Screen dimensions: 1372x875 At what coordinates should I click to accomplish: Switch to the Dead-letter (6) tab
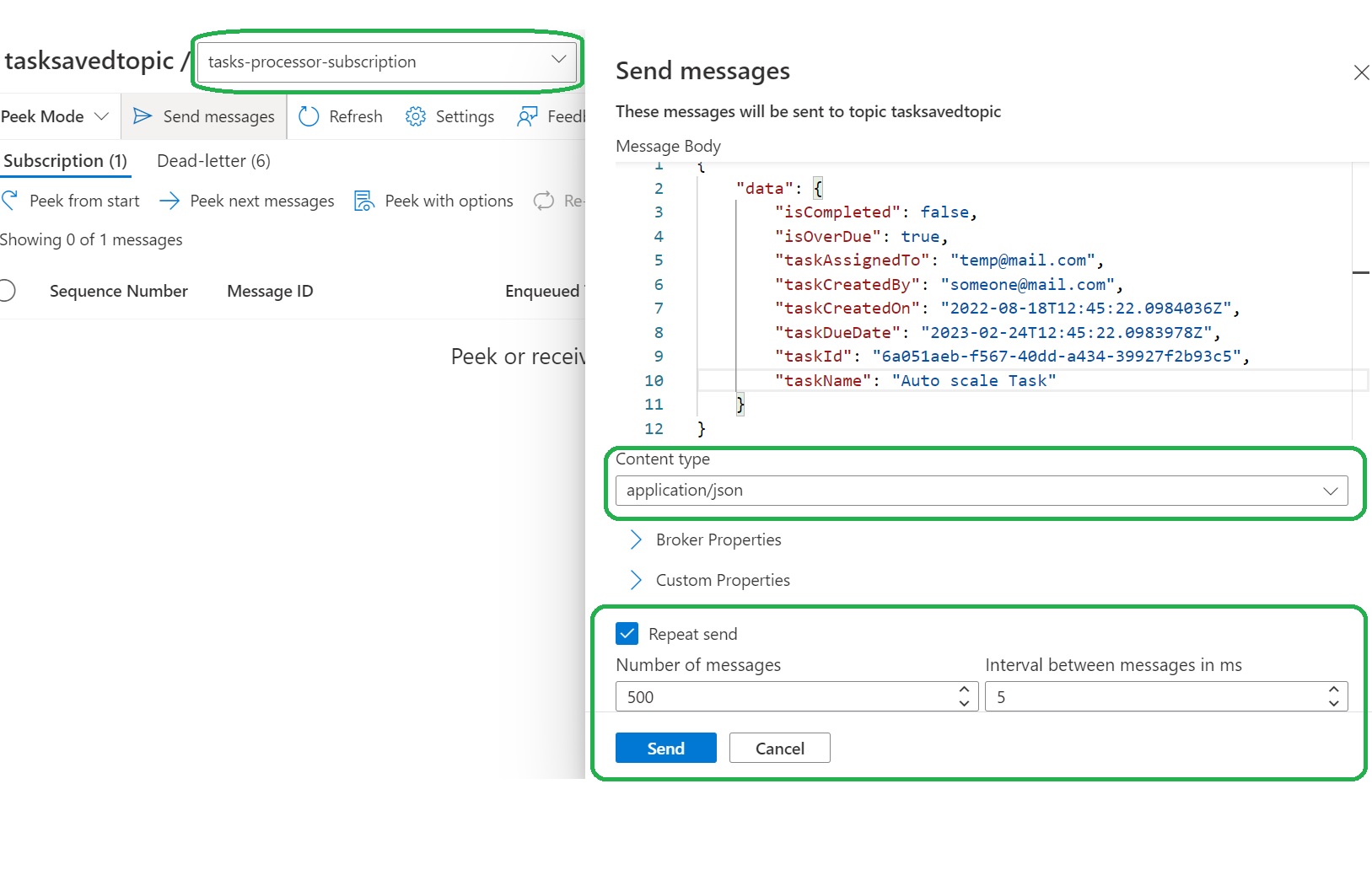(x=213, y=161)
